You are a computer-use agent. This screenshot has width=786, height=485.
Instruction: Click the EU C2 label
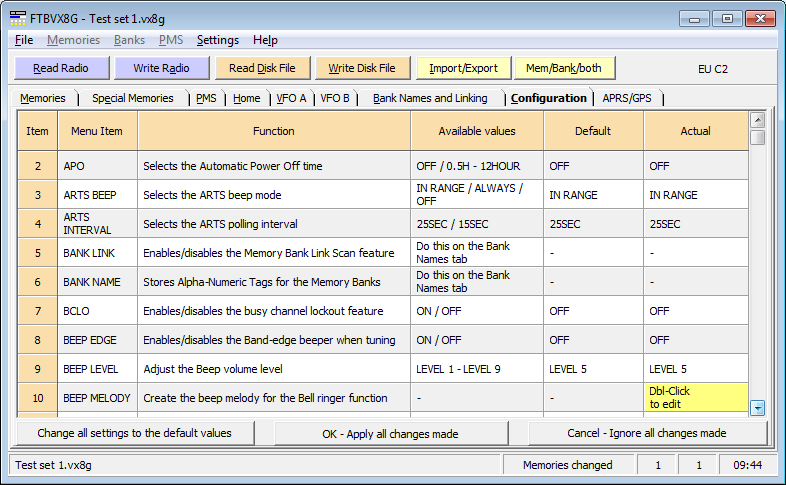pyautogui.click(x=713, y=69)
